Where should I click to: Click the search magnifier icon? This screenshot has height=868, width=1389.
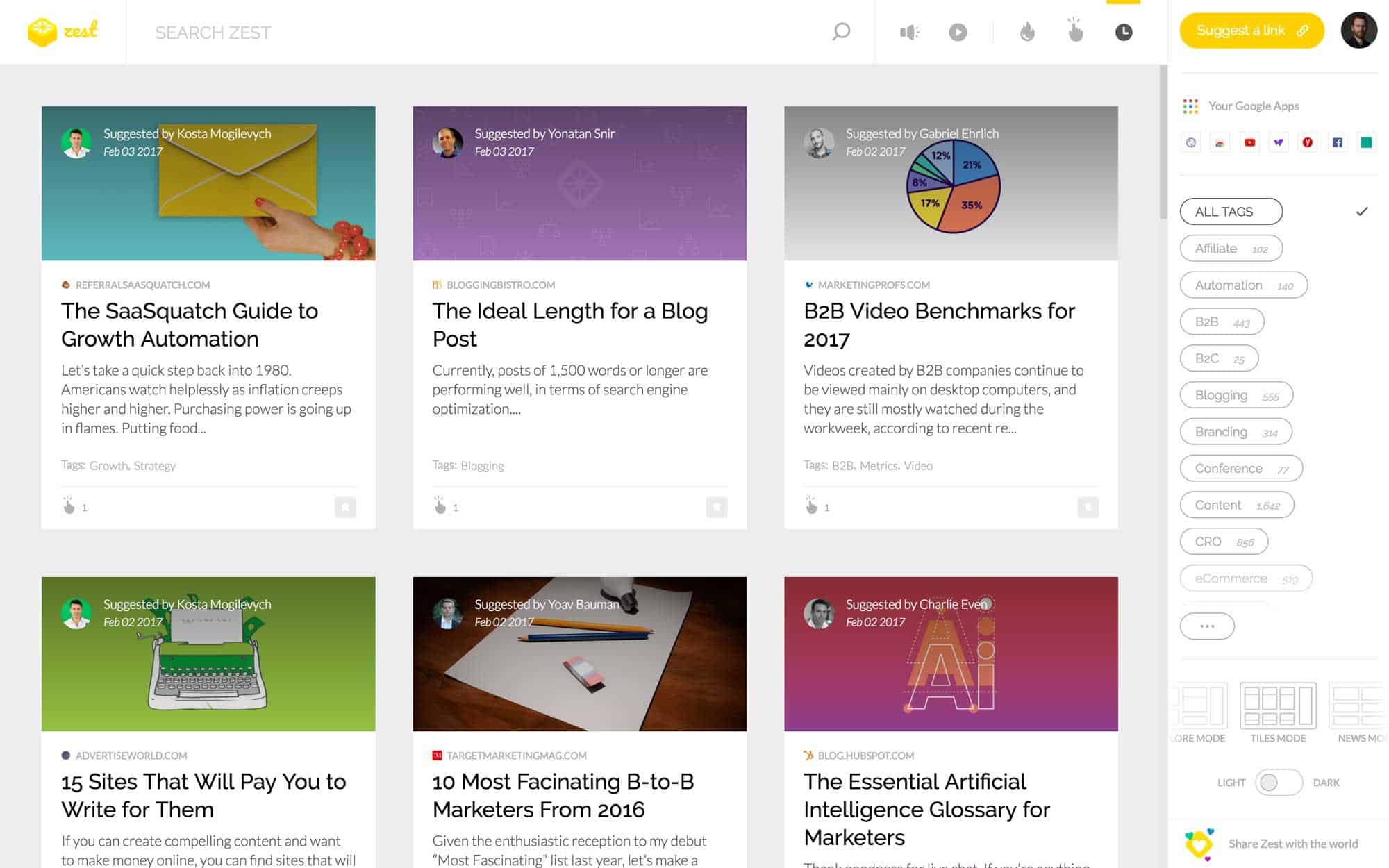coord(841,32)
